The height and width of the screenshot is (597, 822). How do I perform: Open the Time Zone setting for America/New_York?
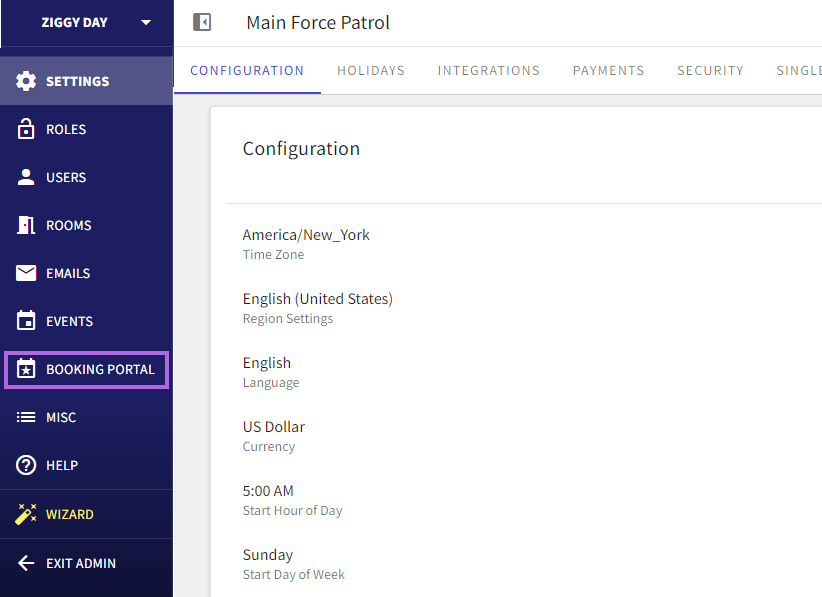pos(306,243)
